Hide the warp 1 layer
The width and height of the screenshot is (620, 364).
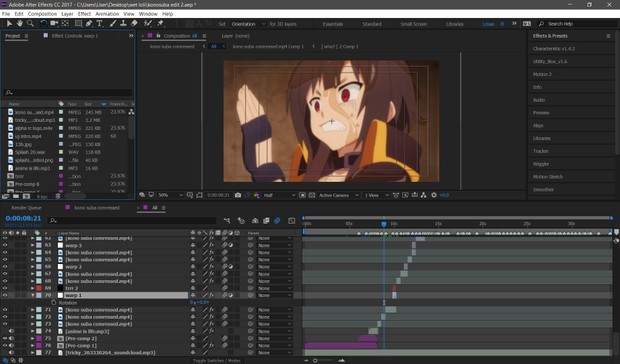click(x=5, y=295)
